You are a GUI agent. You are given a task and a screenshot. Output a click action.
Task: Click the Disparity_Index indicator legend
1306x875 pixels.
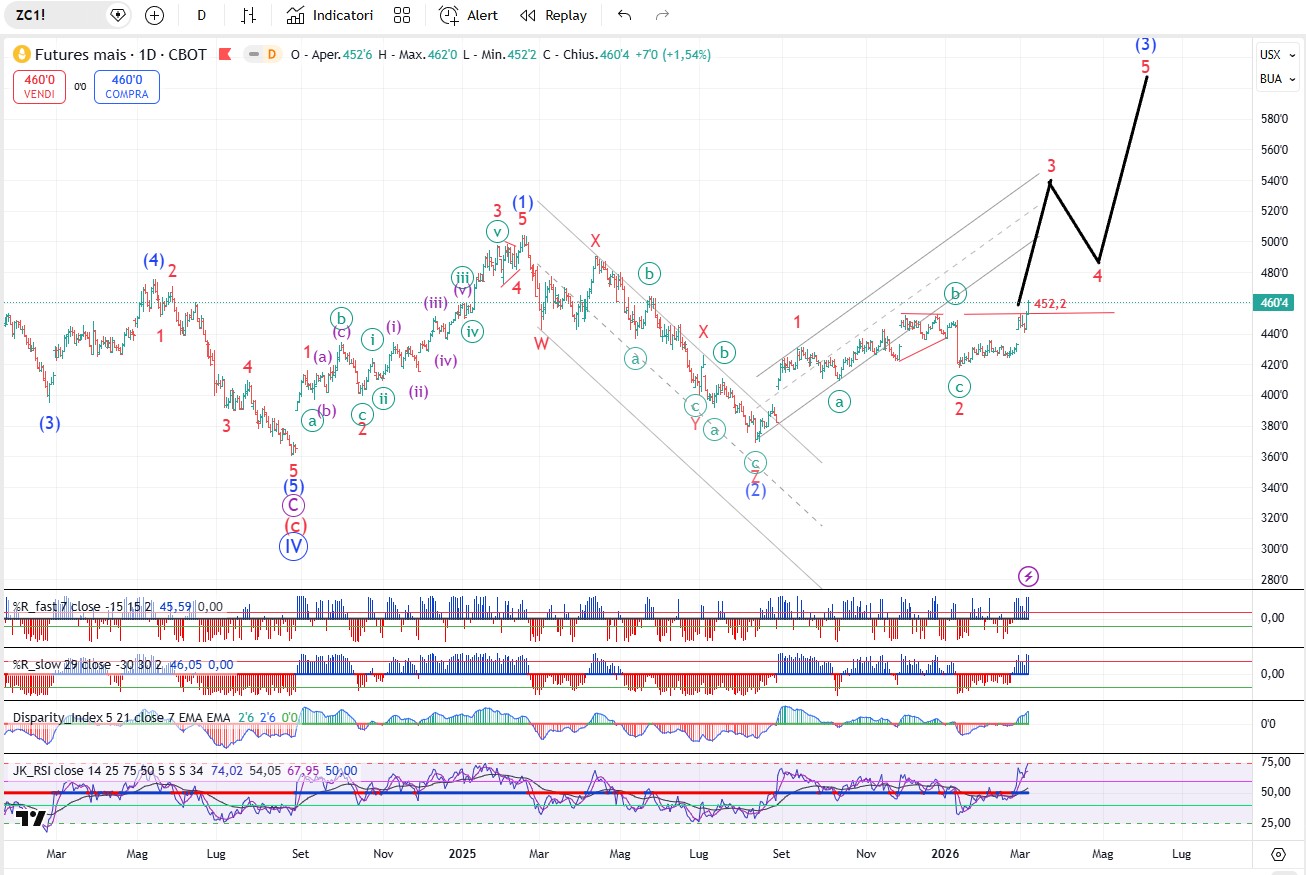coord(155,718)
